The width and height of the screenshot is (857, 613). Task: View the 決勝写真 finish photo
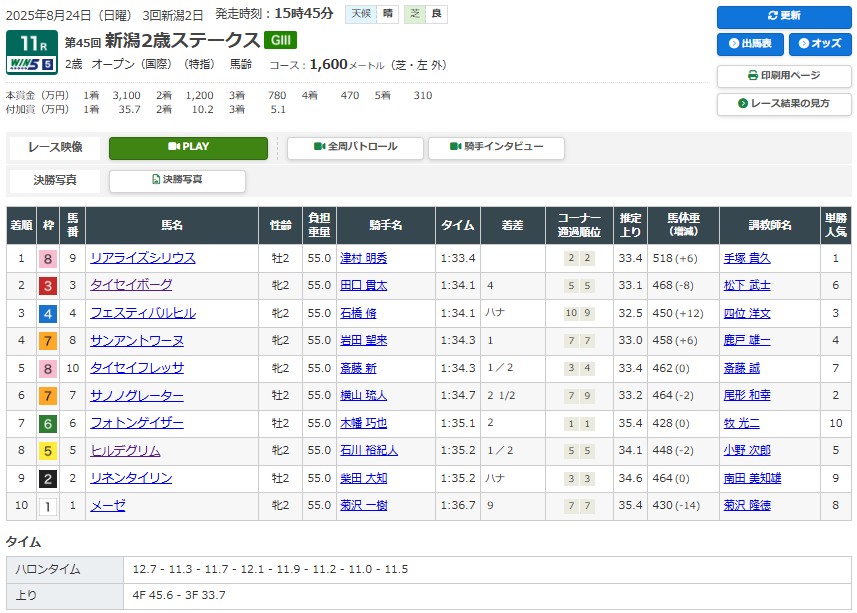pyautogui.click(x=177, y=180)
